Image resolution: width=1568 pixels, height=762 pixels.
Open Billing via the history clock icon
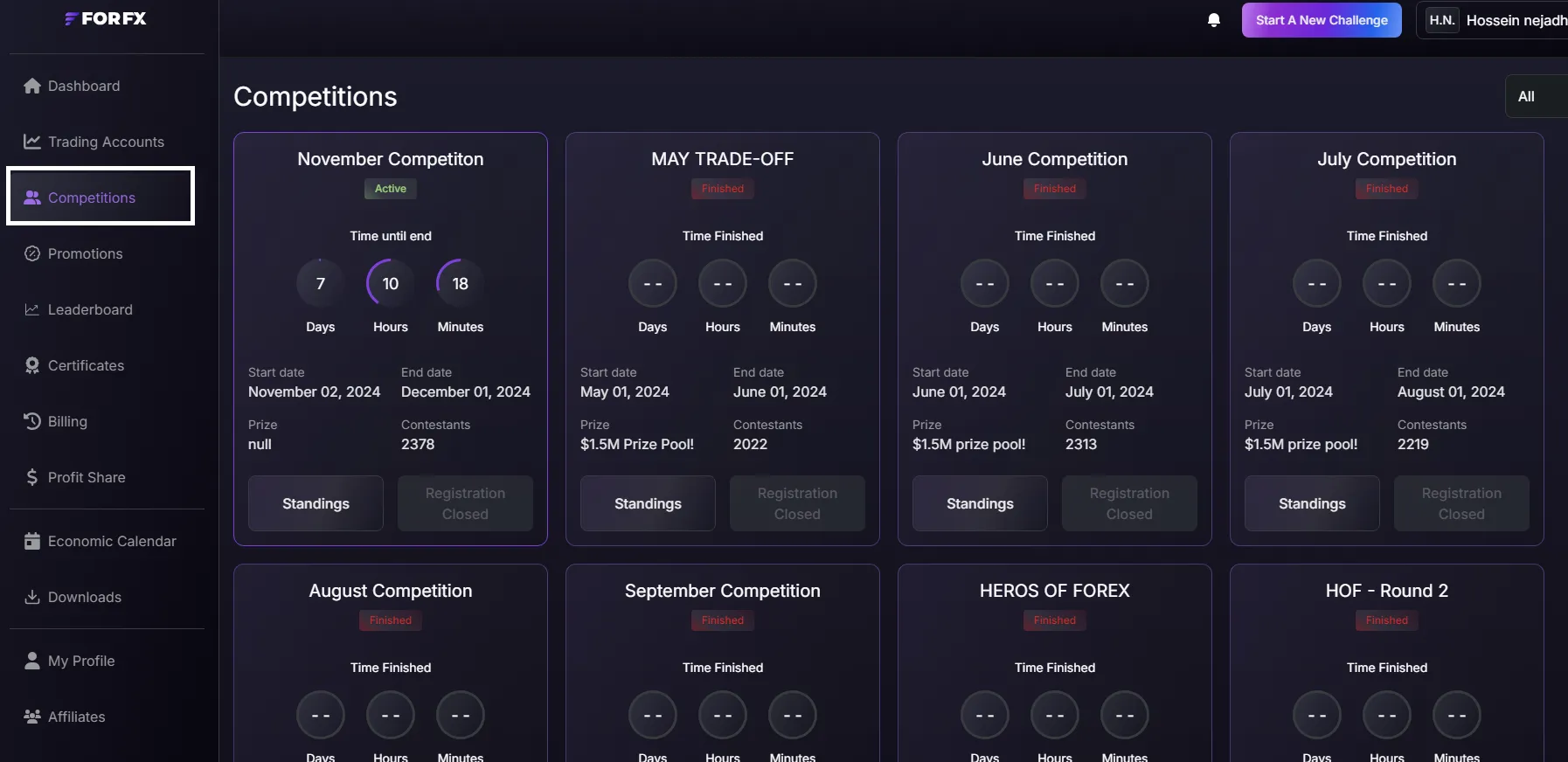[31, 421]
